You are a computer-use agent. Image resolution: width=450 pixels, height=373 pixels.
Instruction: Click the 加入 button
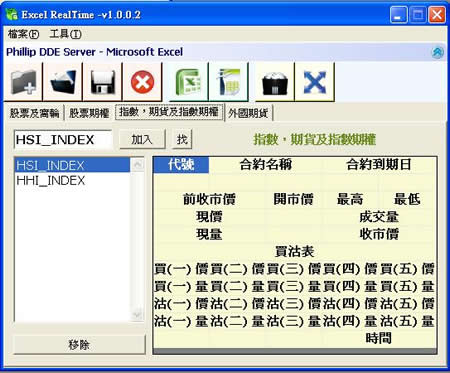pyautogui.click(x=142, y=139)
